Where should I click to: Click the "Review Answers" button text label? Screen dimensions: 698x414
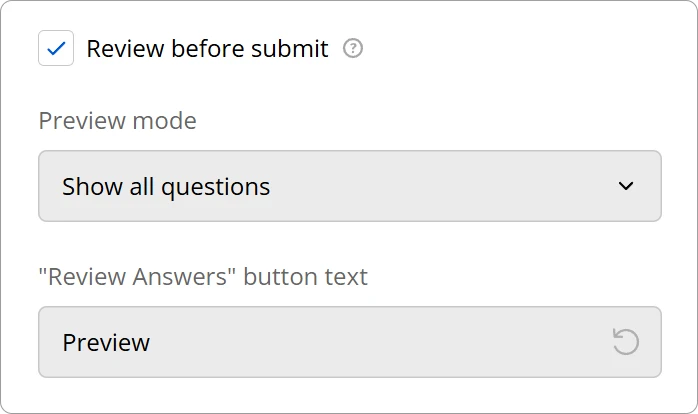click(203, 277)
